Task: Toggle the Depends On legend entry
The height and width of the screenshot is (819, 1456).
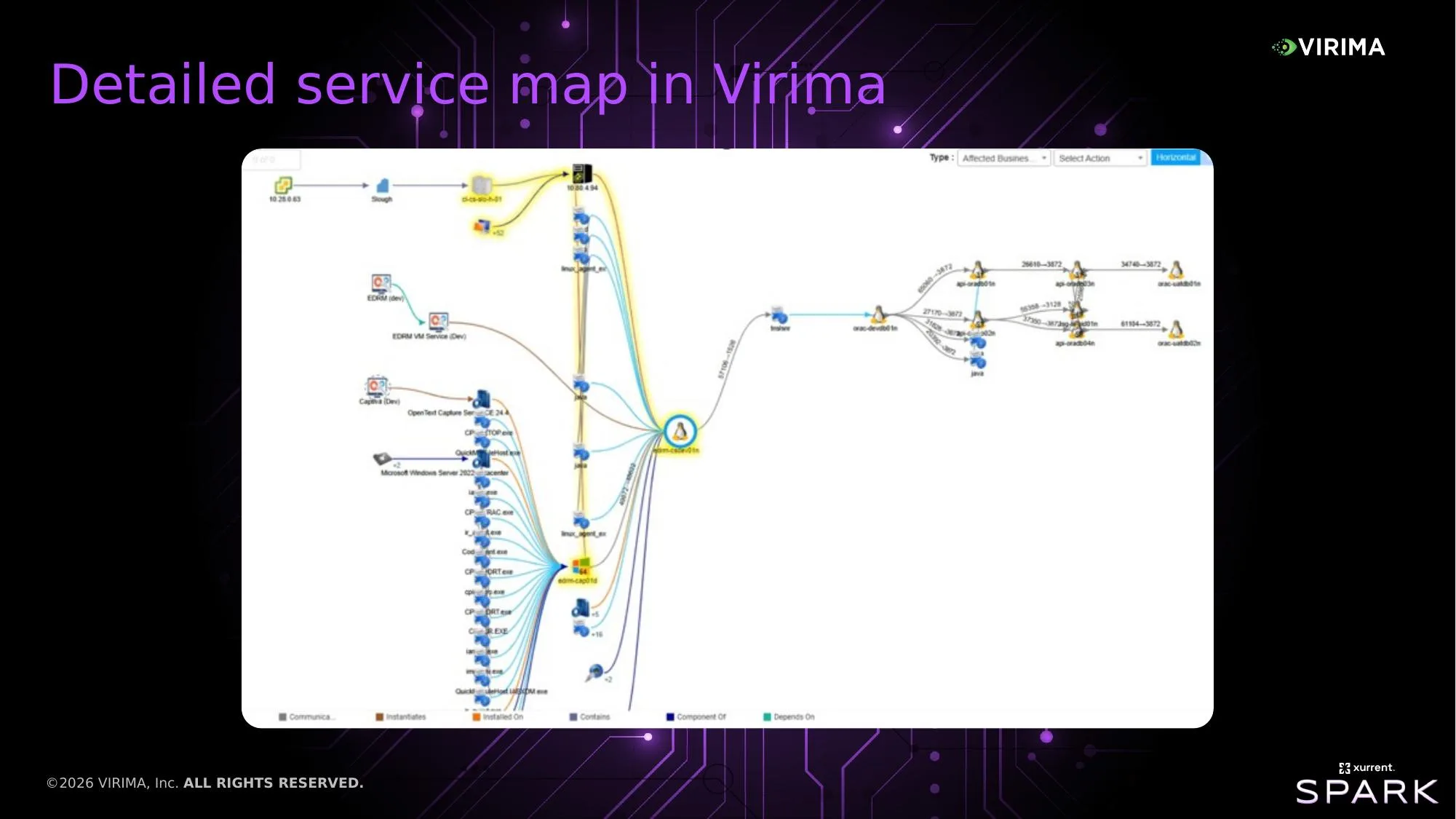Action: point(789,717)
